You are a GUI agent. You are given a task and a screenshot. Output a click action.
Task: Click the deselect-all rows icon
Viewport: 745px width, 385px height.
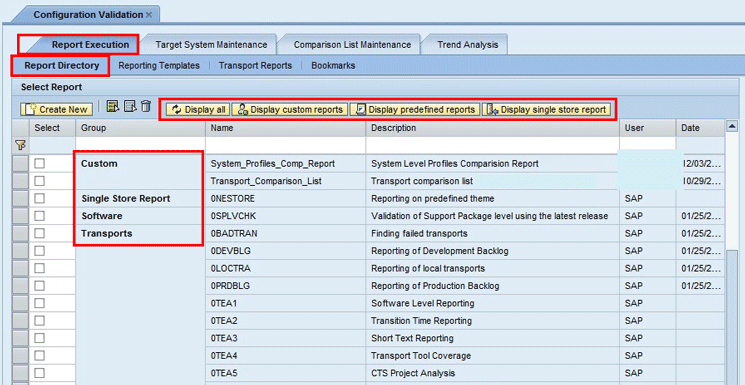(130, 106)
